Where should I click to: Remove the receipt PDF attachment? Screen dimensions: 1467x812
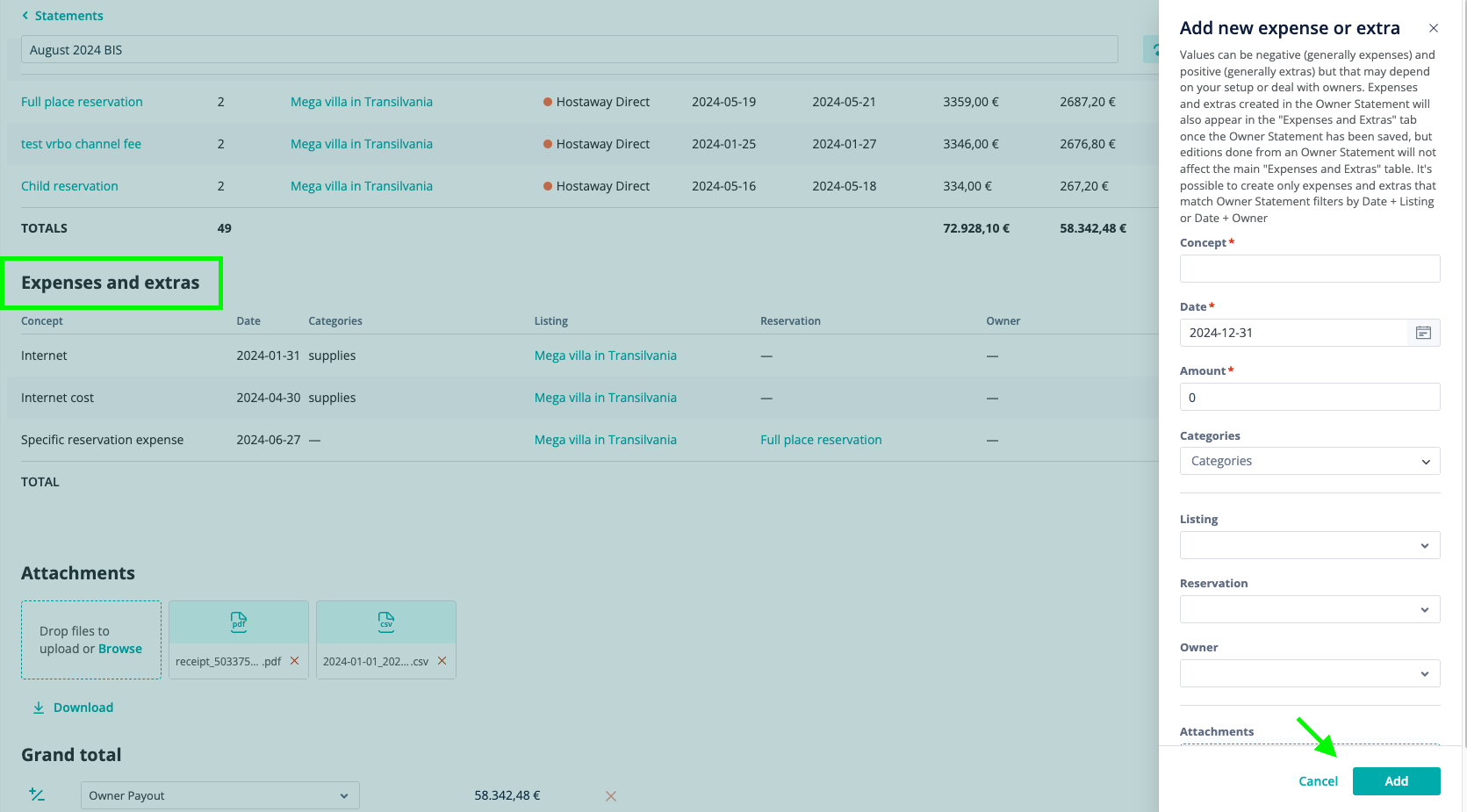(x=295, y=661)
